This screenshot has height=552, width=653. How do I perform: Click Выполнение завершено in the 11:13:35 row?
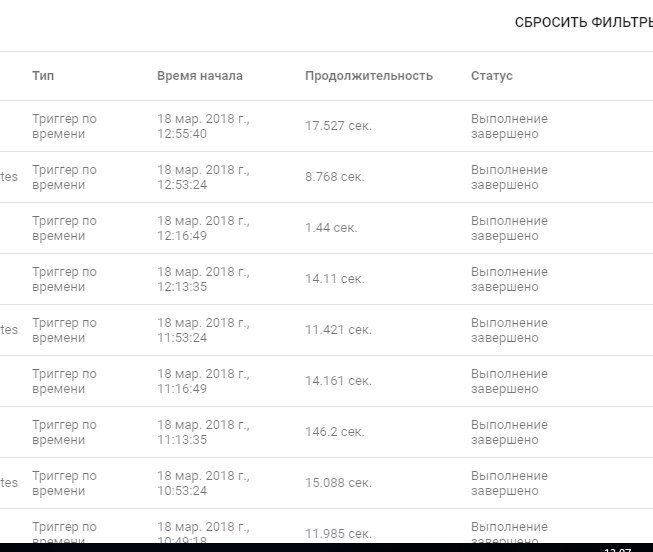(x=509, y=432)
